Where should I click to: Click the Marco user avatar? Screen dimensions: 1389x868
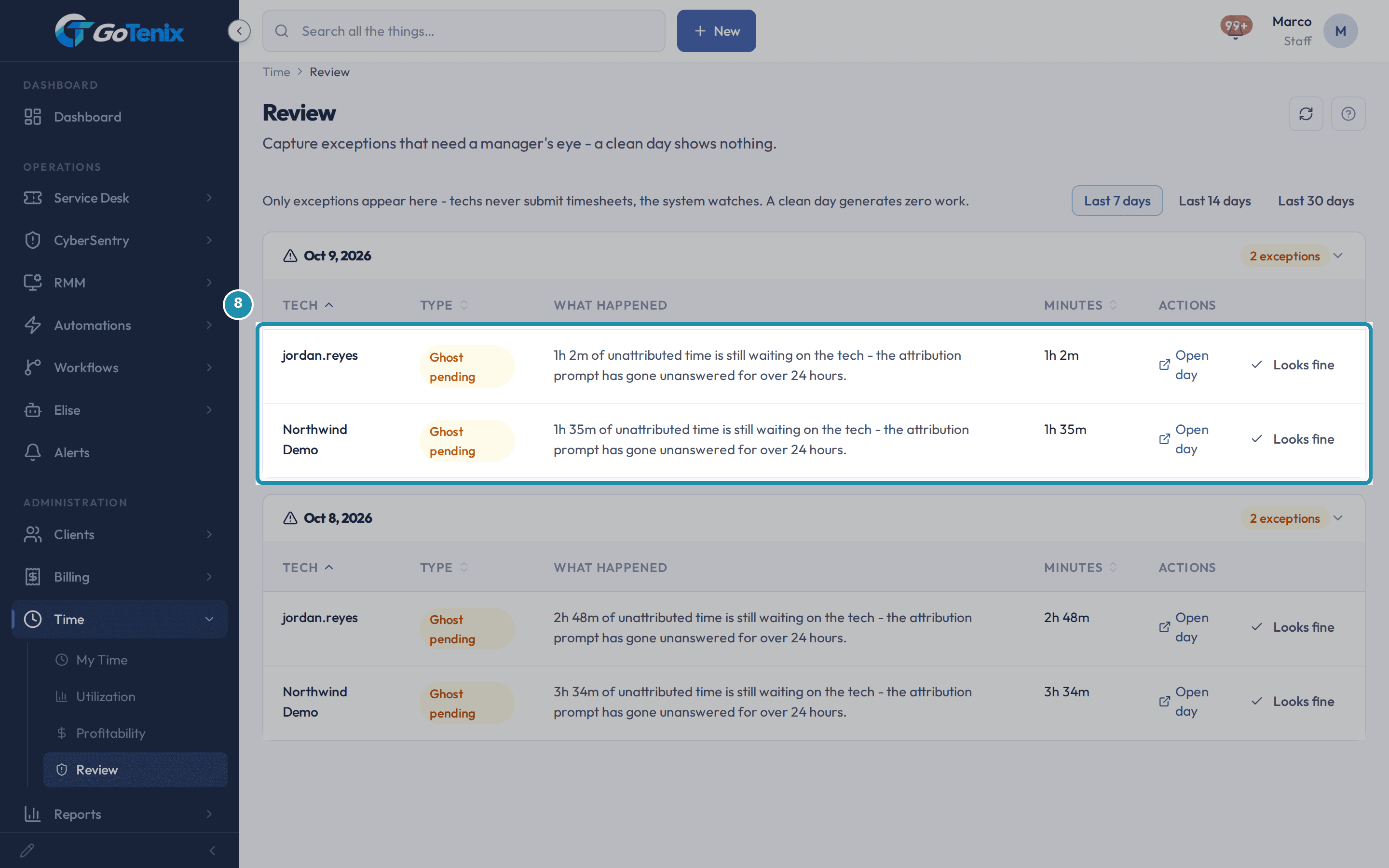tap(1340, 31)
